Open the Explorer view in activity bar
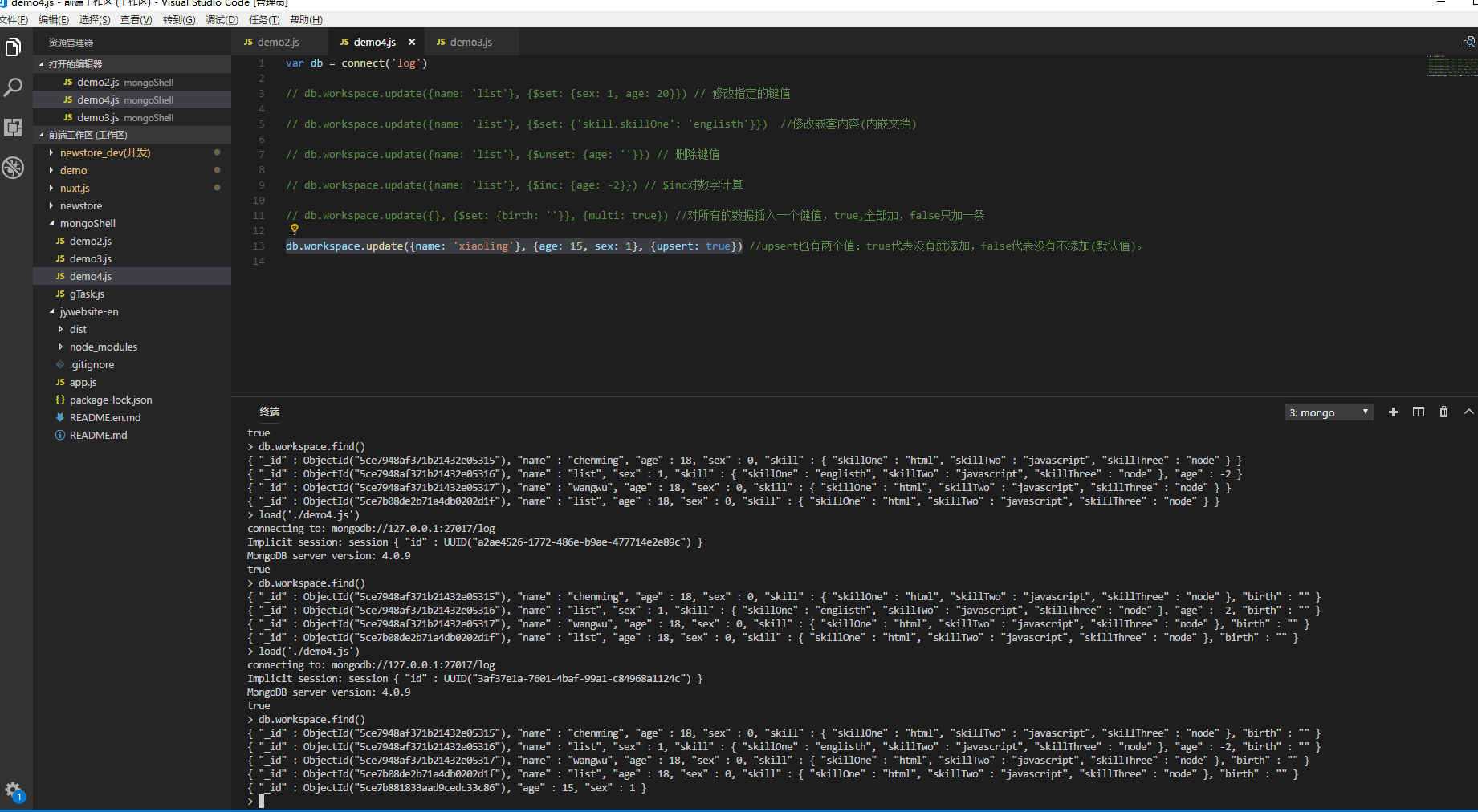 point(13,48)
